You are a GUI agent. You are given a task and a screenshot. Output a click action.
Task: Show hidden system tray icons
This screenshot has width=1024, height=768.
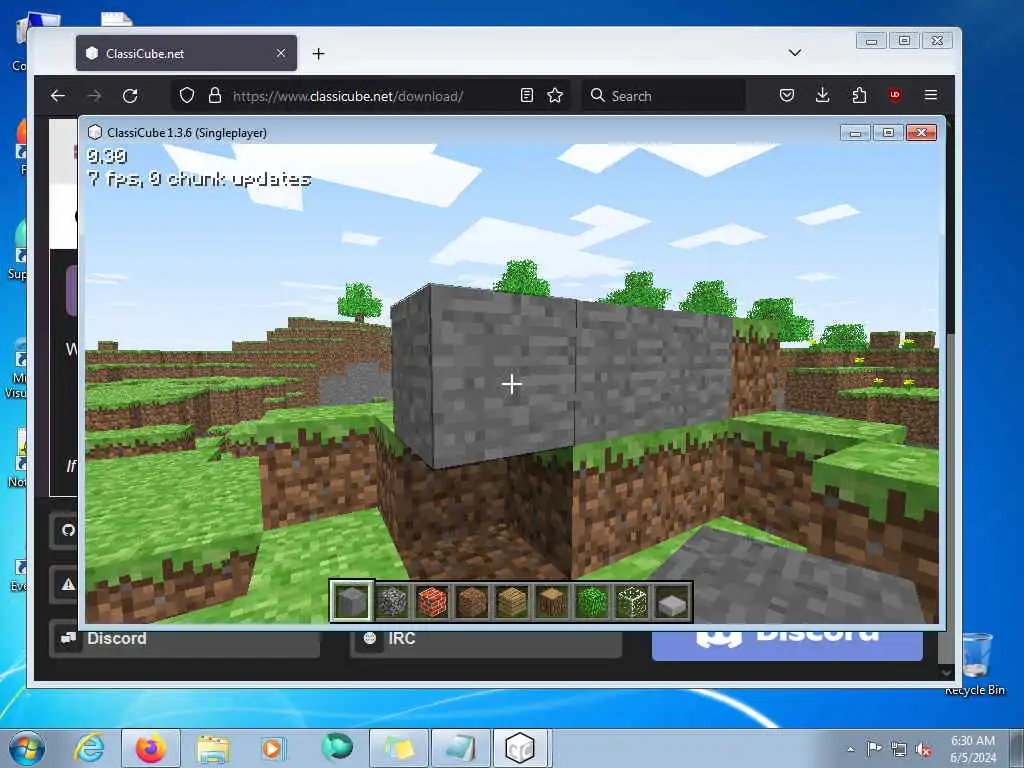[x=850, y=749]
